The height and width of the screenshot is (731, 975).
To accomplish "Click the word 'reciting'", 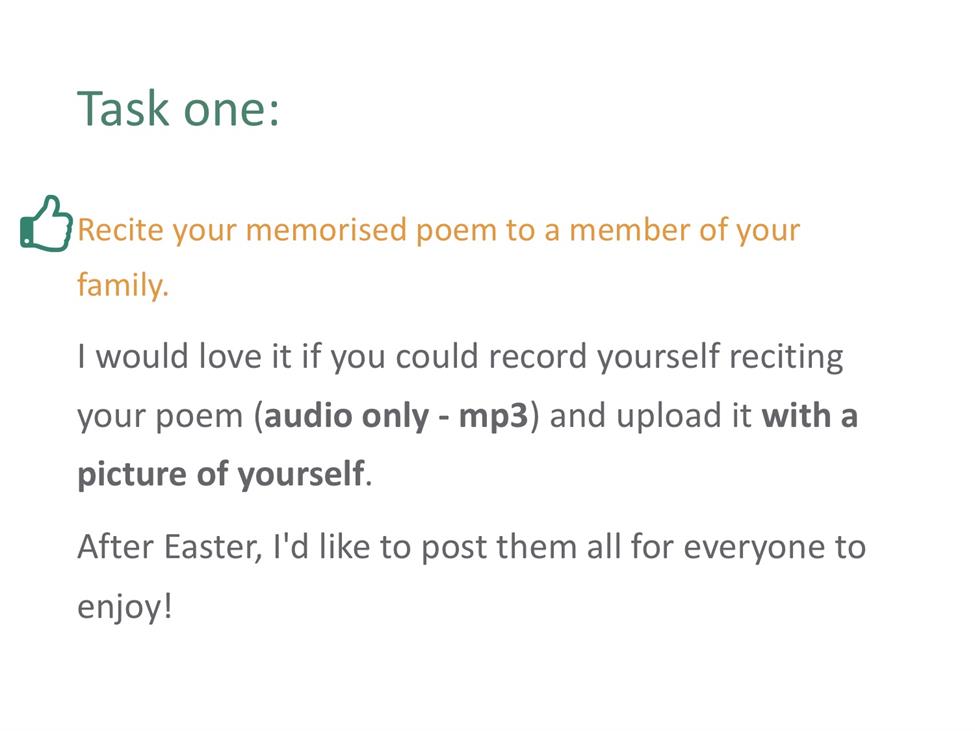I will click(786, 357).
